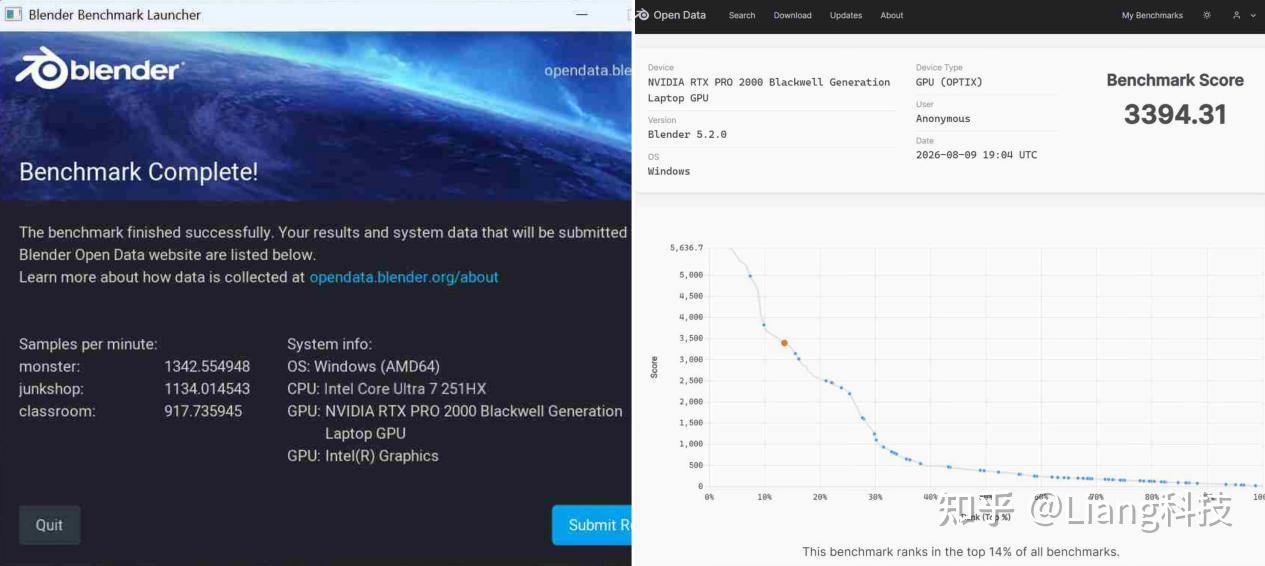Select the junkshop score 1134.014543
1265x566 pixels.
(x=207, y=389)
